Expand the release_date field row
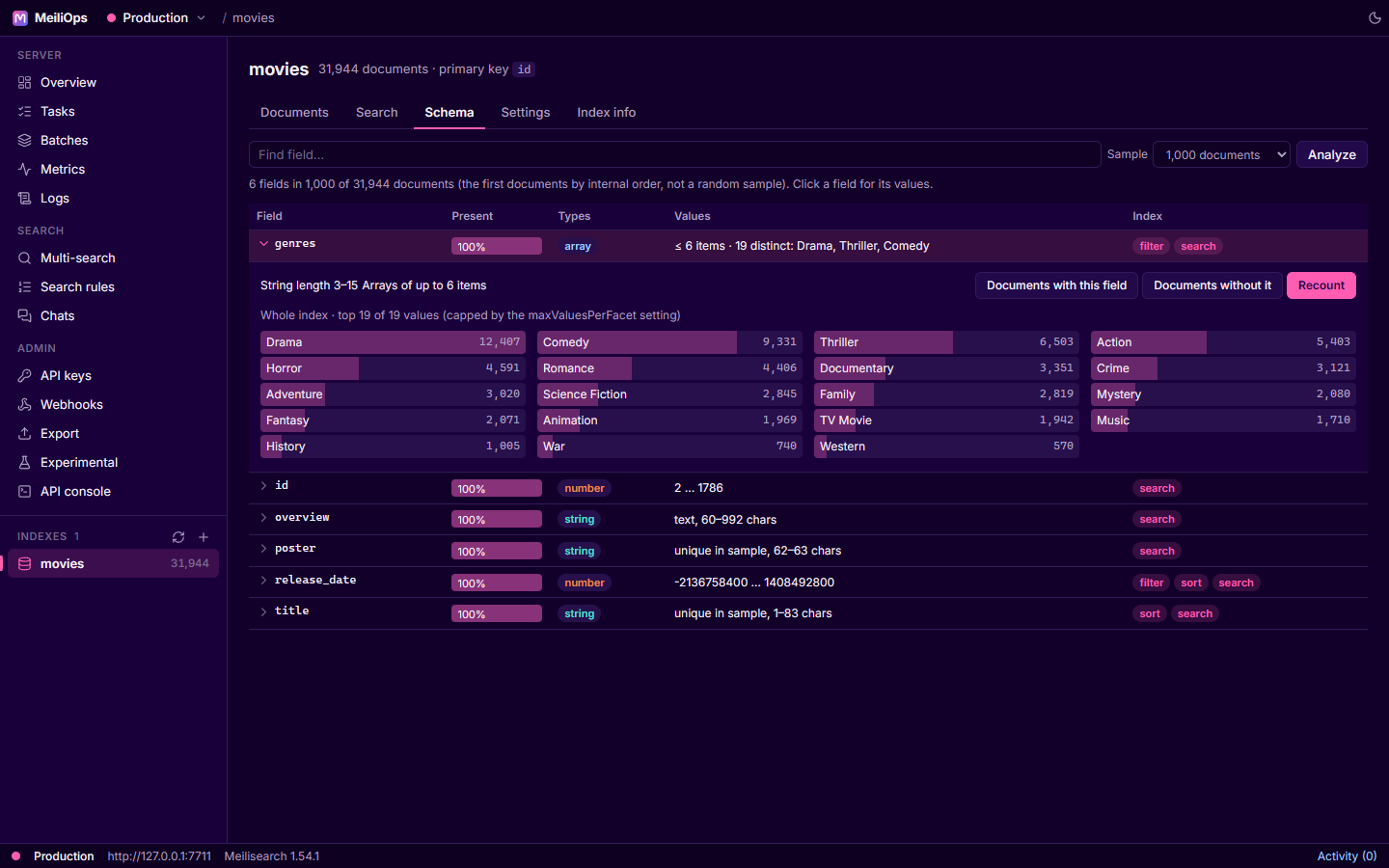The width and height of the screenshot is (1389, 868). pos(263,581)
